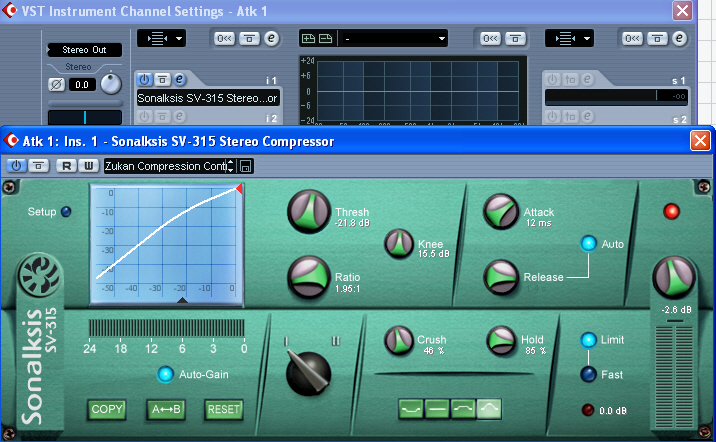Click the Sonalksis SV-315 Stereo insert slot name
This screenshot has height=442, width=716.
pyautogui.click(x=208, y=98)
